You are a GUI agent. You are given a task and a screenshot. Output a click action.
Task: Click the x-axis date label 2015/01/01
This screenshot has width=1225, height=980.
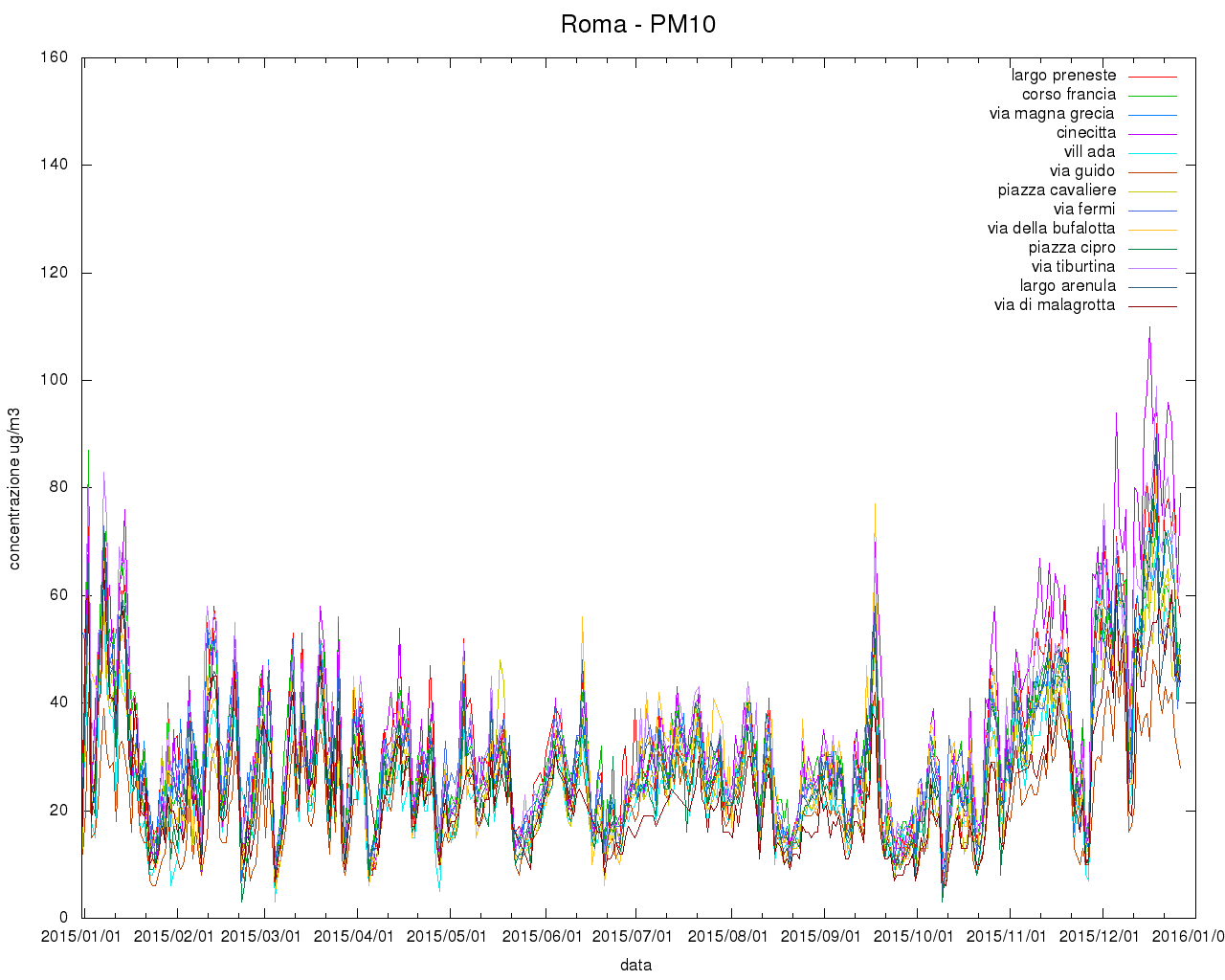(81, 936)
